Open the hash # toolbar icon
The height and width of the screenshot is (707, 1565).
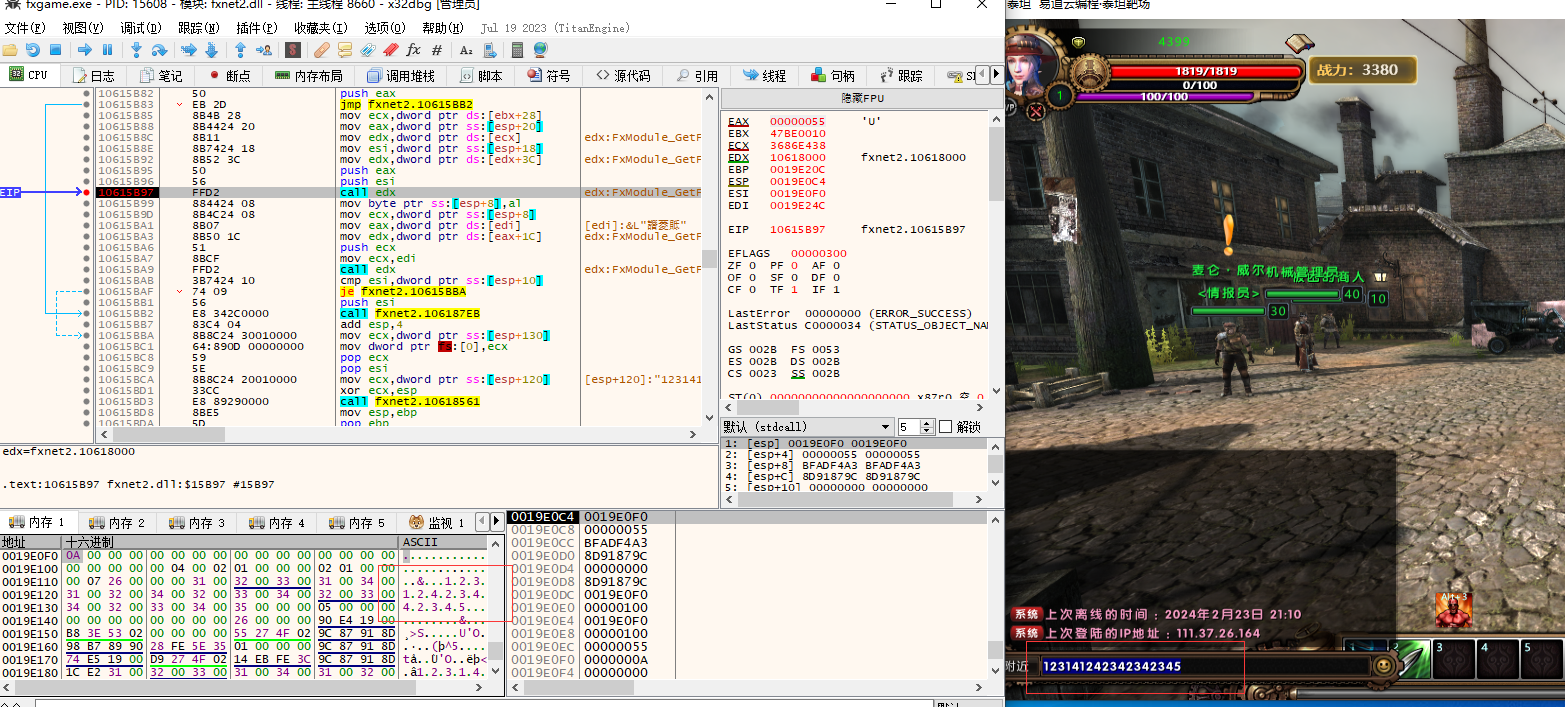[x=437, y=50]
